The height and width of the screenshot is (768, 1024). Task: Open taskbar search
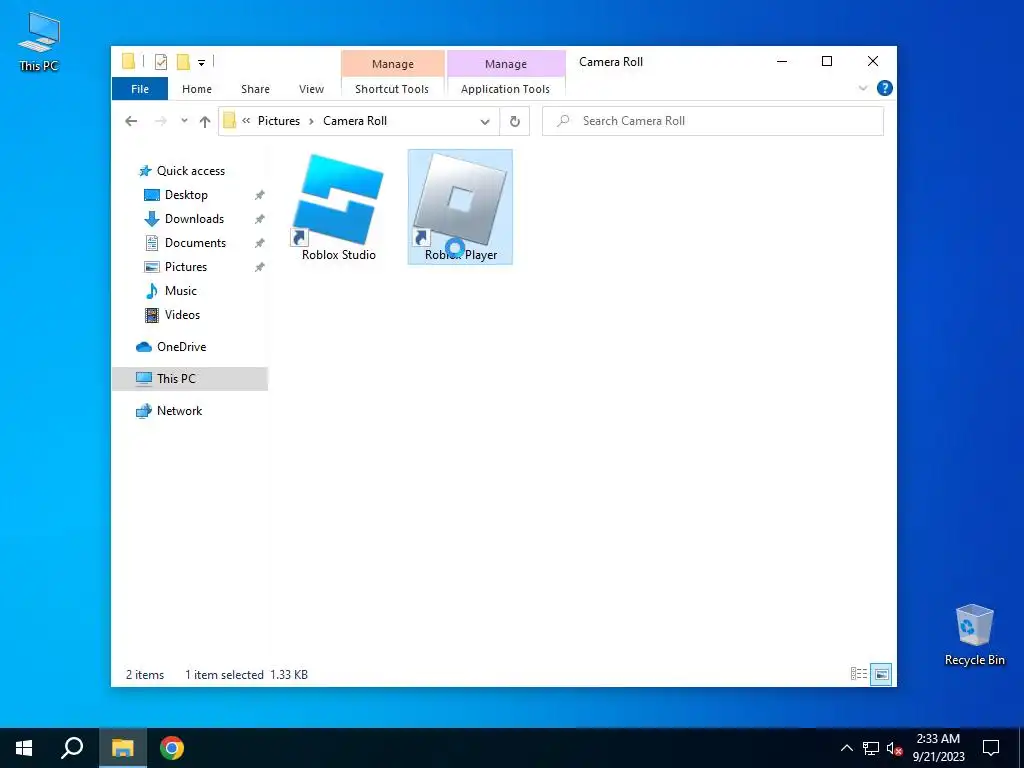point(72,748)
